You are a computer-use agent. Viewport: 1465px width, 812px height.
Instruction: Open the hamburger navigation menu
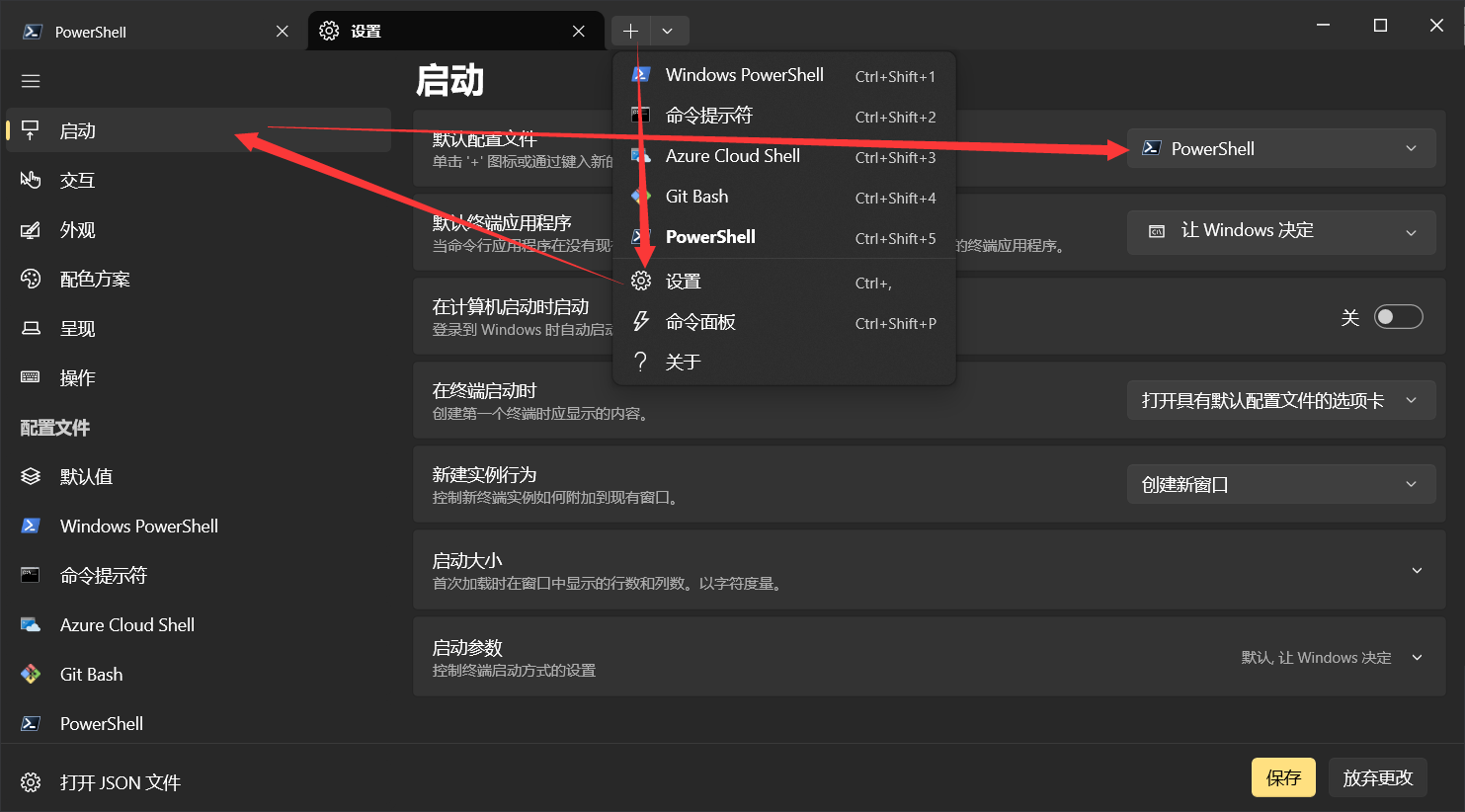[31, 81]
